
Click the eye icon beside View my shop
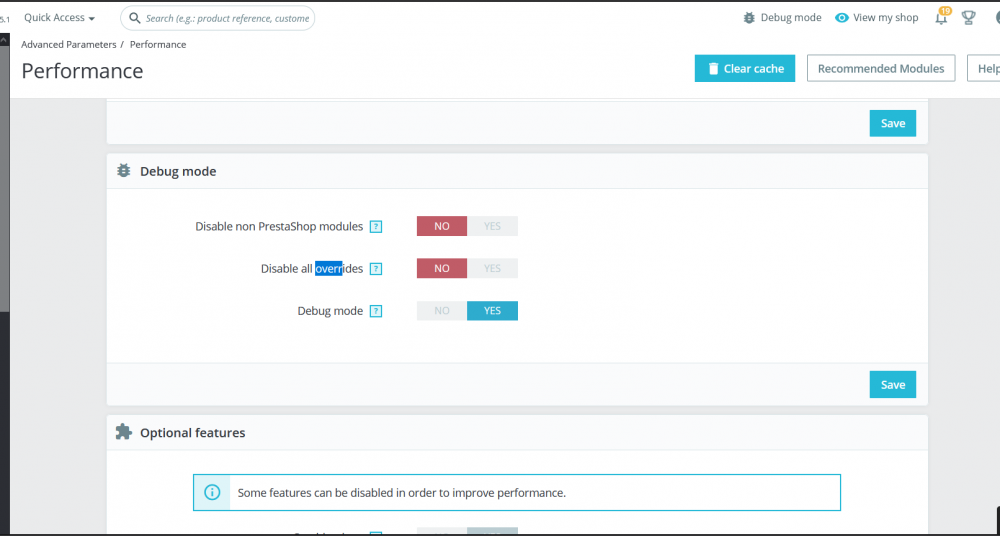tap(842, 18)
